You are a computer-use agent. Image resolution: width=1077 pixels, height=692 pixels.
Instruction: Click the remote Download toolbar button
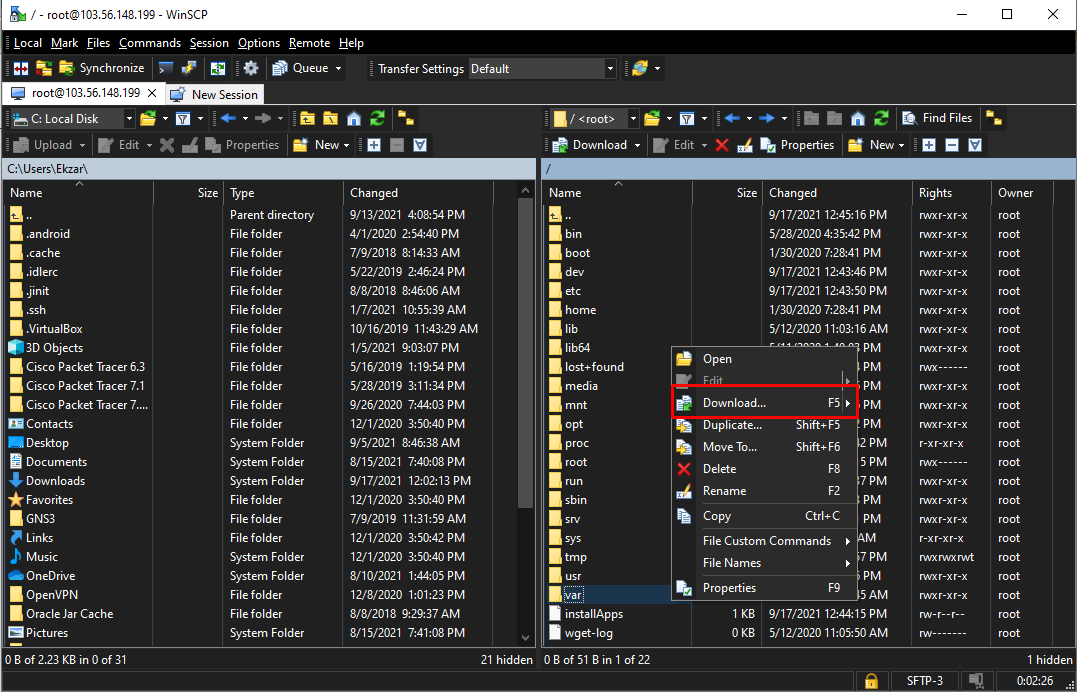[x=590, y=145]
